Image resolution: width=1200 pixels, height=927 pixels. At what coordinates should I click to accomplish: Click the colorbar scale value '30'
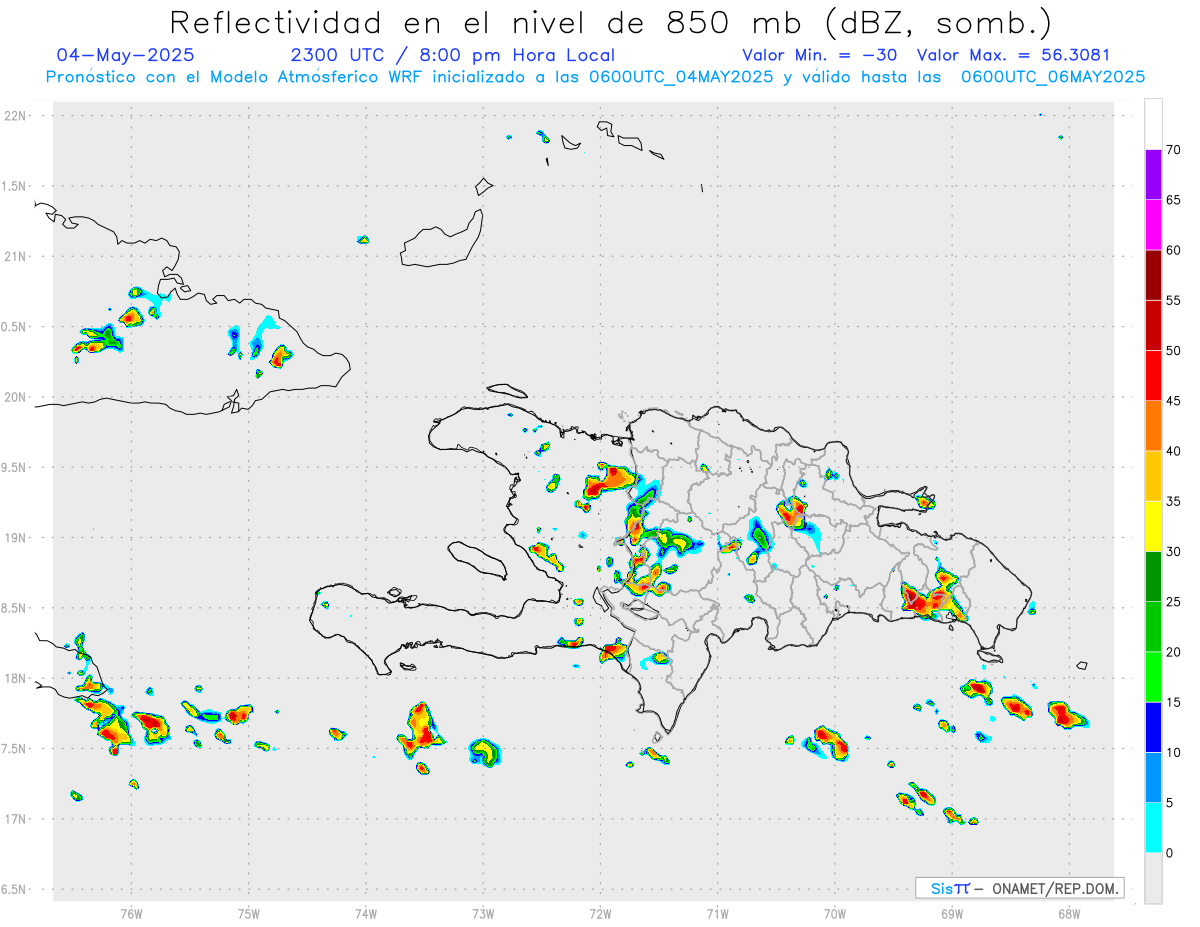[x=1173, y=552]
